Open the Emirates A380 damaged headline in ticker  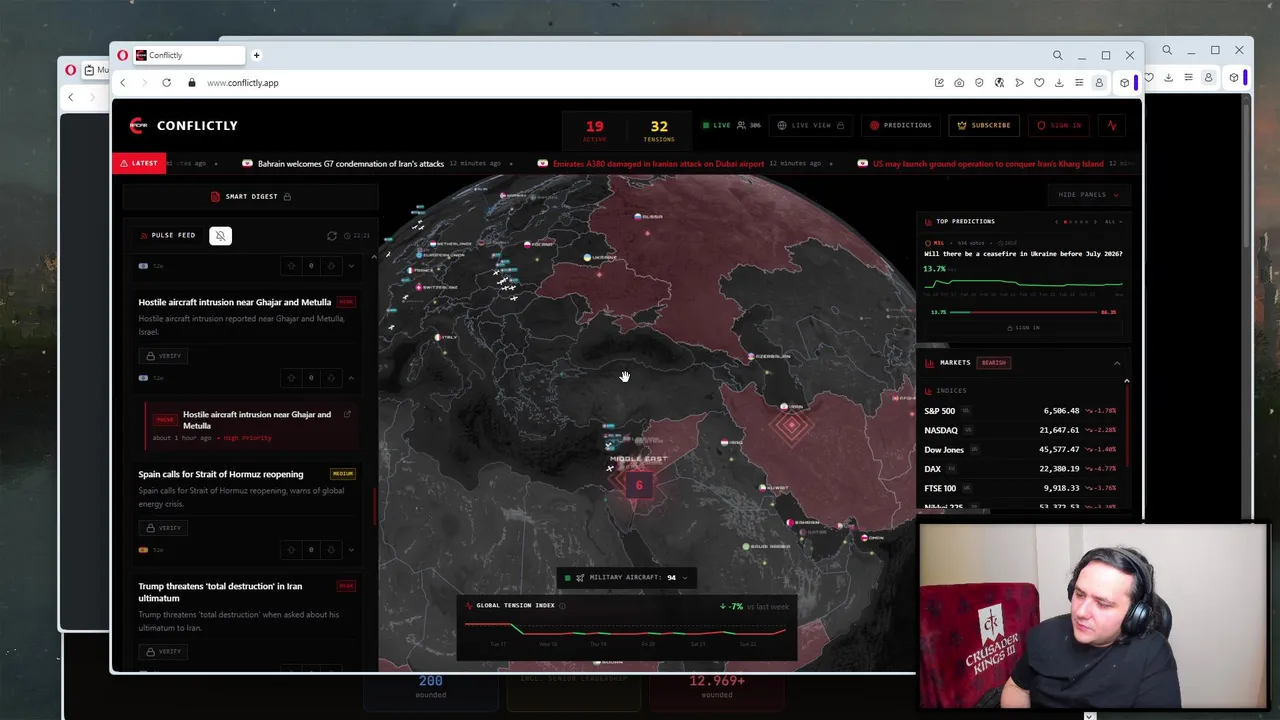coord(658,163)
